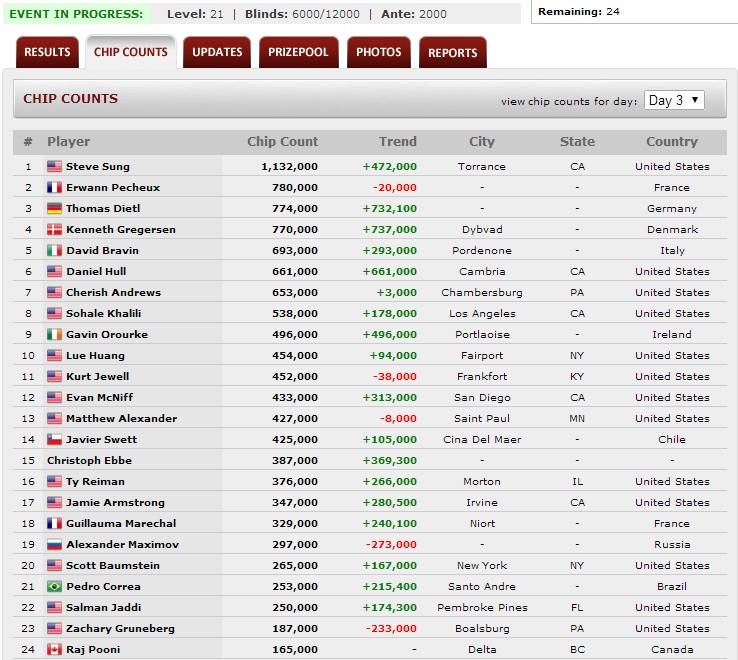Click the Chilean flag beside Javier Swett
The image size is (738, 660).
[x=54, y=440]
